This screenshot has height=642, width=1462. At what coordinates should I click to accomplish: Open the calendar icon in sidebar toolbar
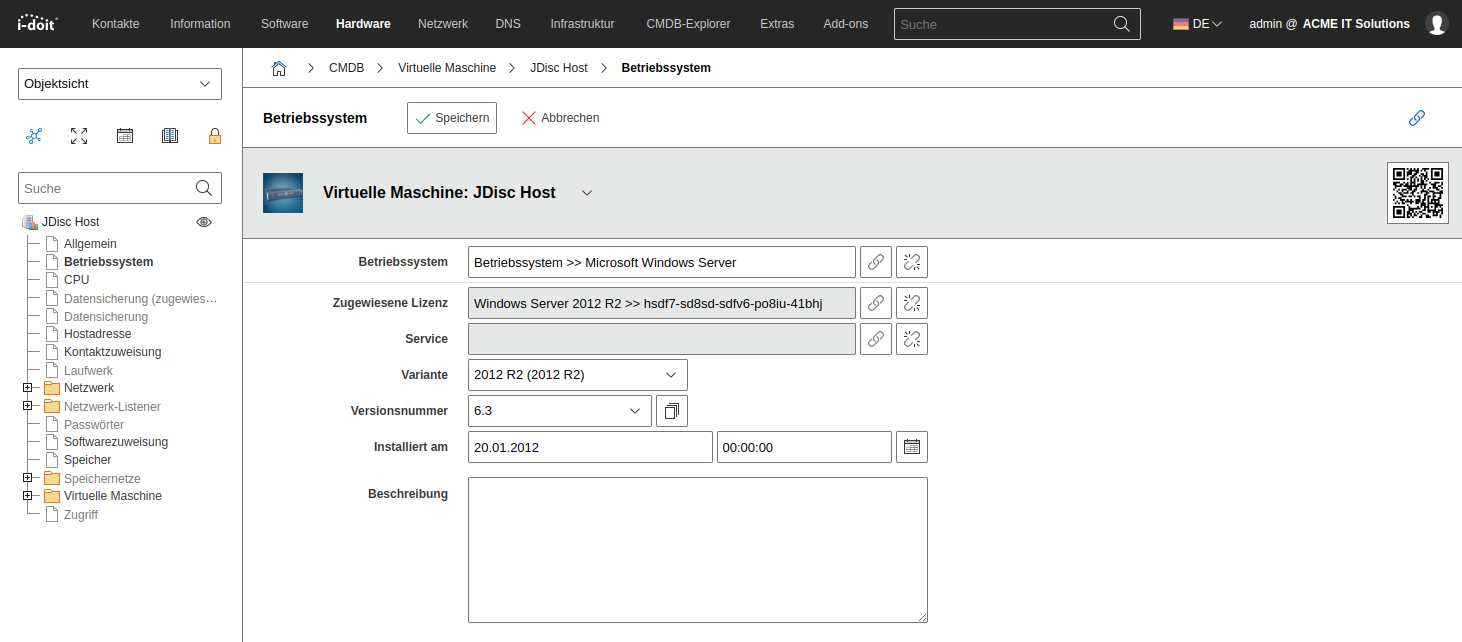coord(125,136)
